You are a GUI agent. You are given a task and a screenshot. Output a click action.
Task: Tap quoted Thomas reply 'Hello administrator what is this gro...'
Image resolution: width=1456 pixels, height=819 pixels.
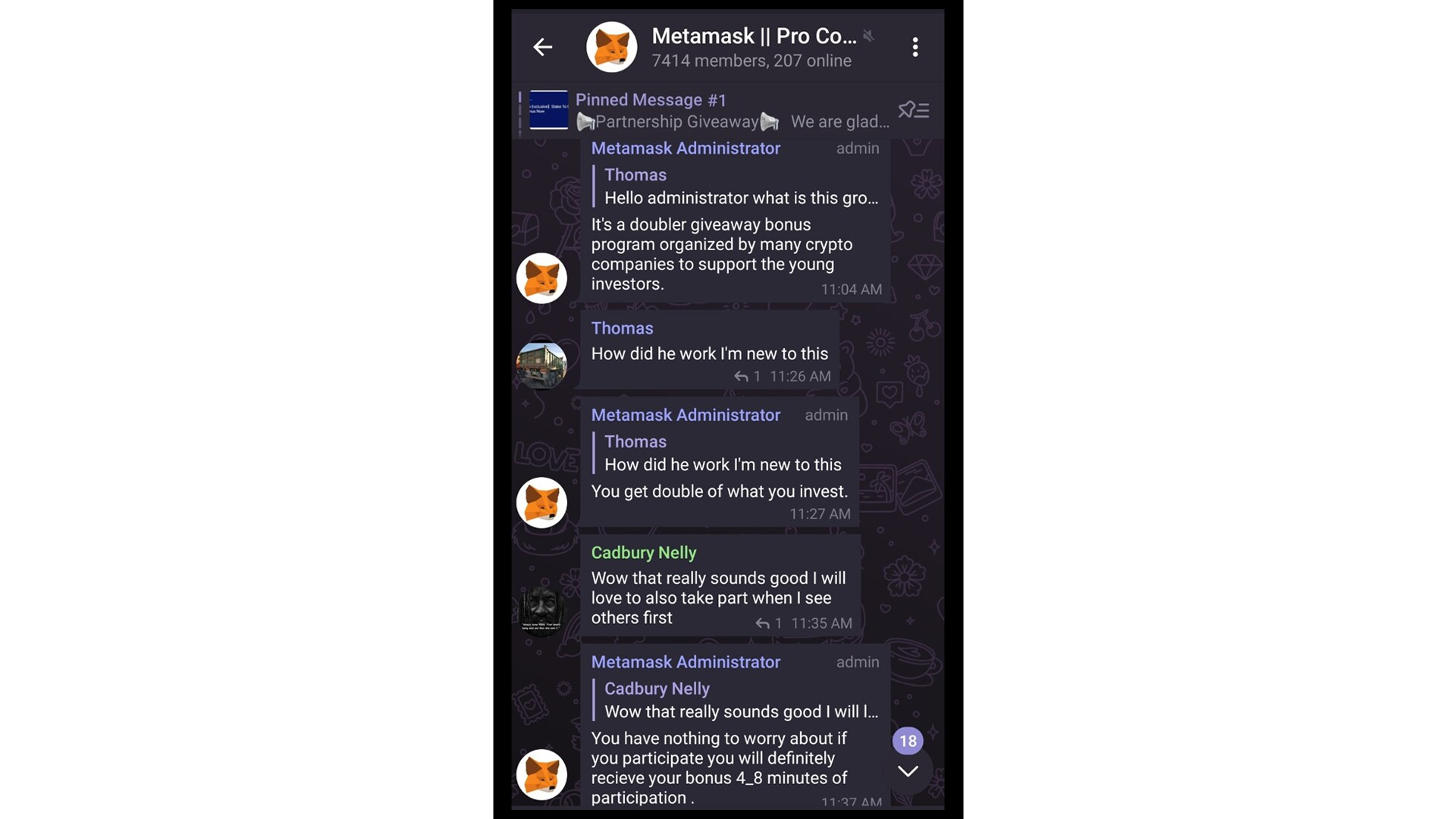point(740,187)
